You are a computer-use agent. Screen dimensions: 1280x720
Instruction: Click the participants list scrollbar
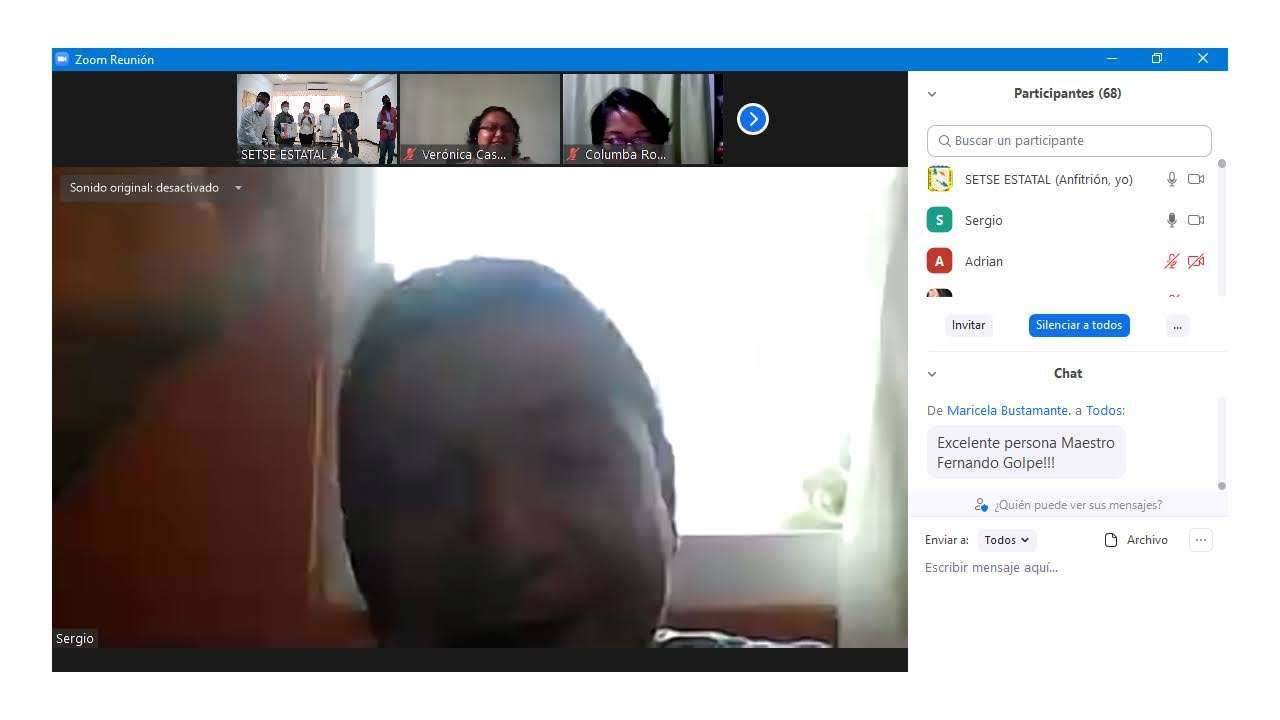[1221, 226]
